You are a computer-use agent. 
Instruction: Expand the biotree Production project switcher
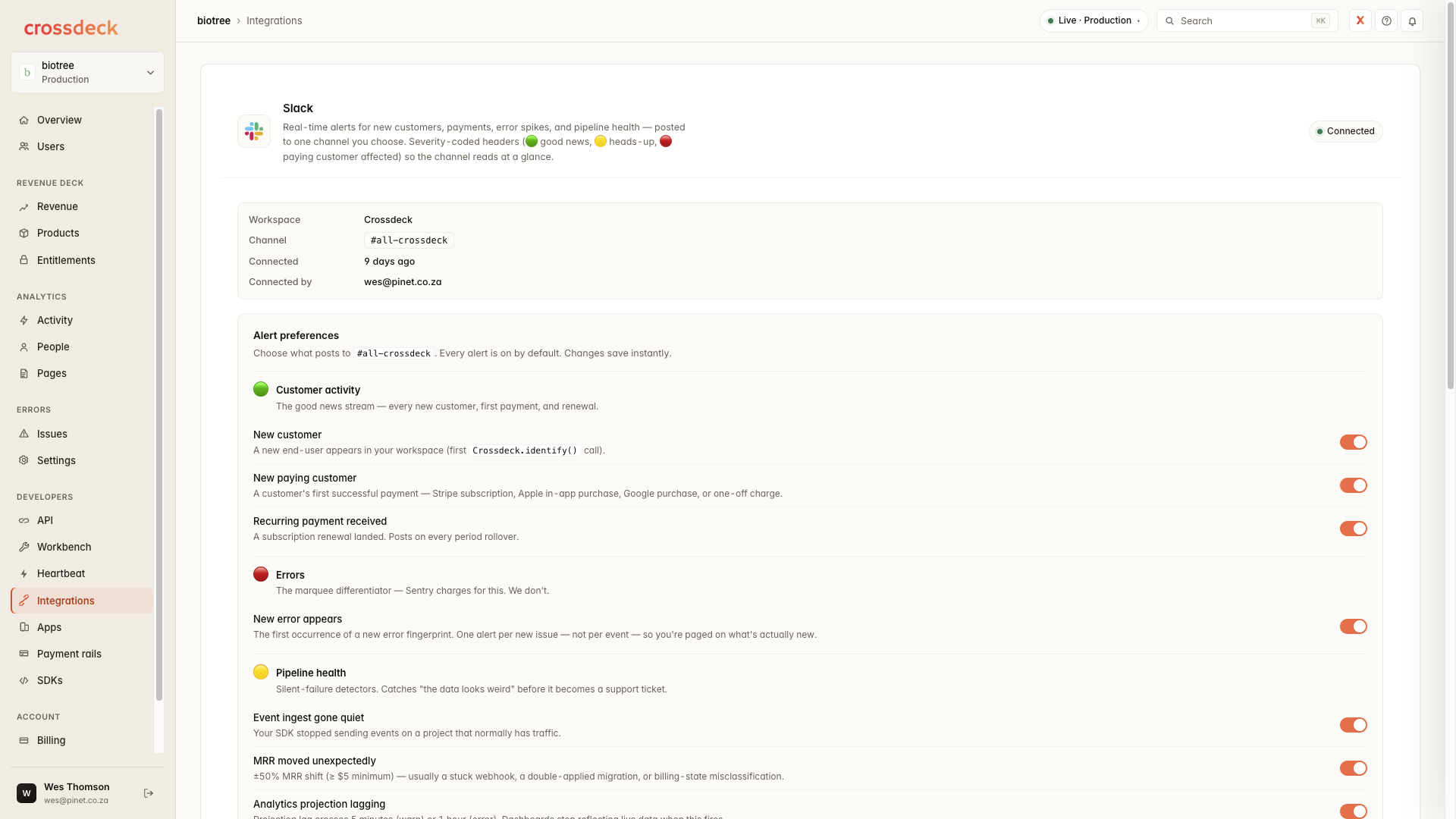[x=87, y=73]
